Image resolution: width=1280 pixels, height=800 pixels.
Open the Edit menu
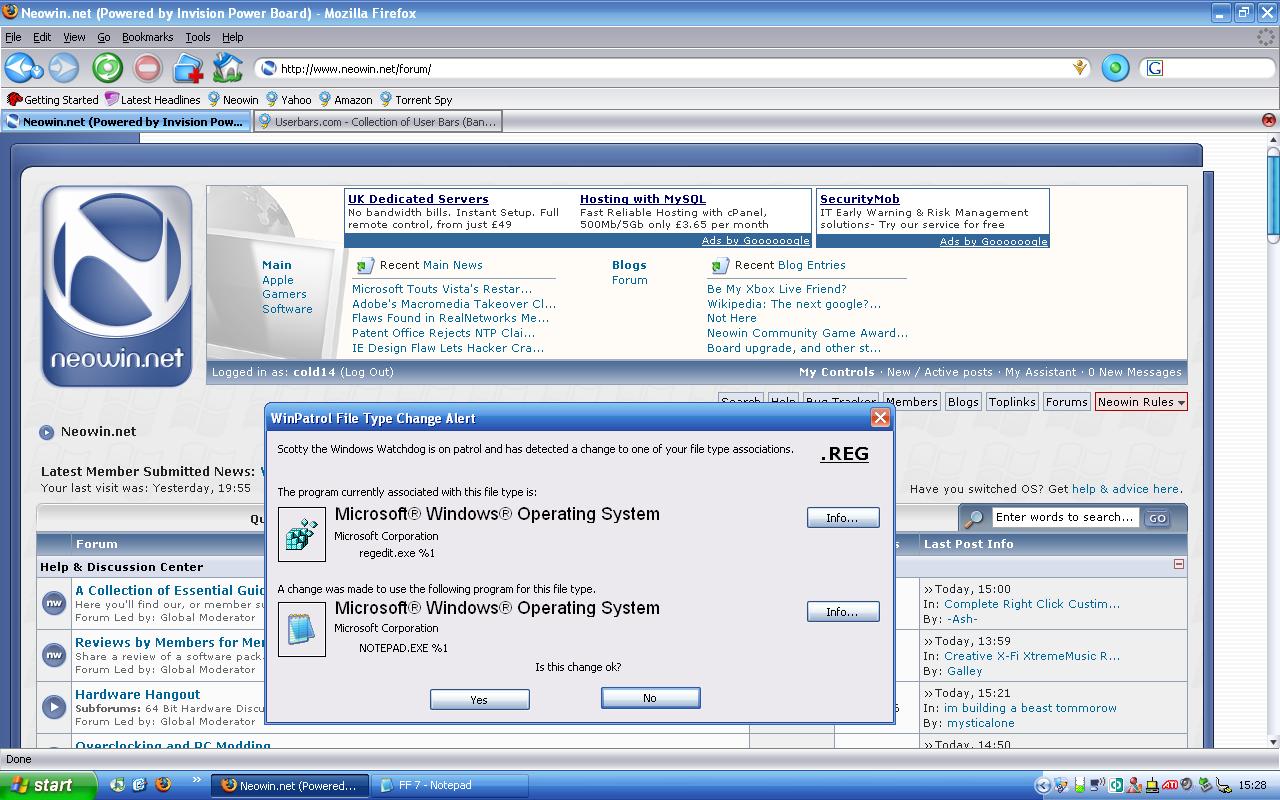point(42,37)
